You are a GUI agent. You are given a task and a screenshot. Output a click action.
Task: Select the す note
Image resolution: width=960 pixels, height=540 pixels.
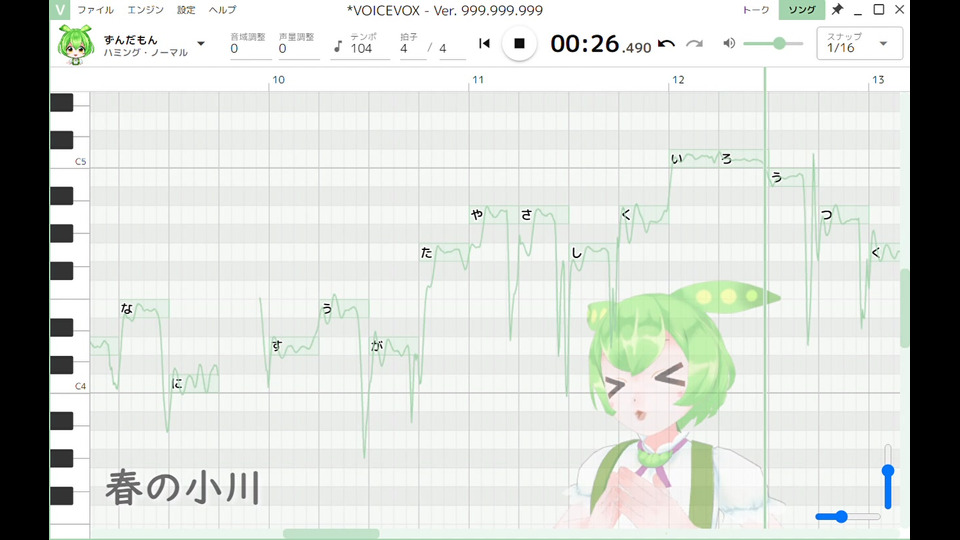pos(294,346)
